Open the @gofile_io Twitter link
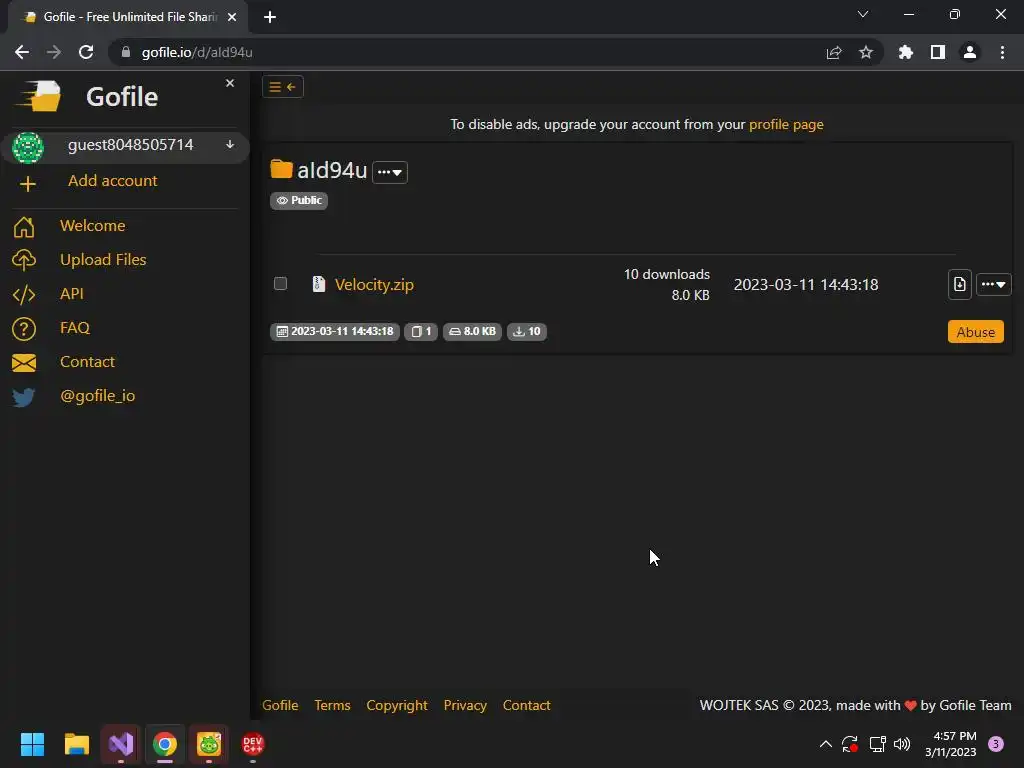The height and width of the screenshot is (768, 1024). pyautogui.click(x=98, y=396)
